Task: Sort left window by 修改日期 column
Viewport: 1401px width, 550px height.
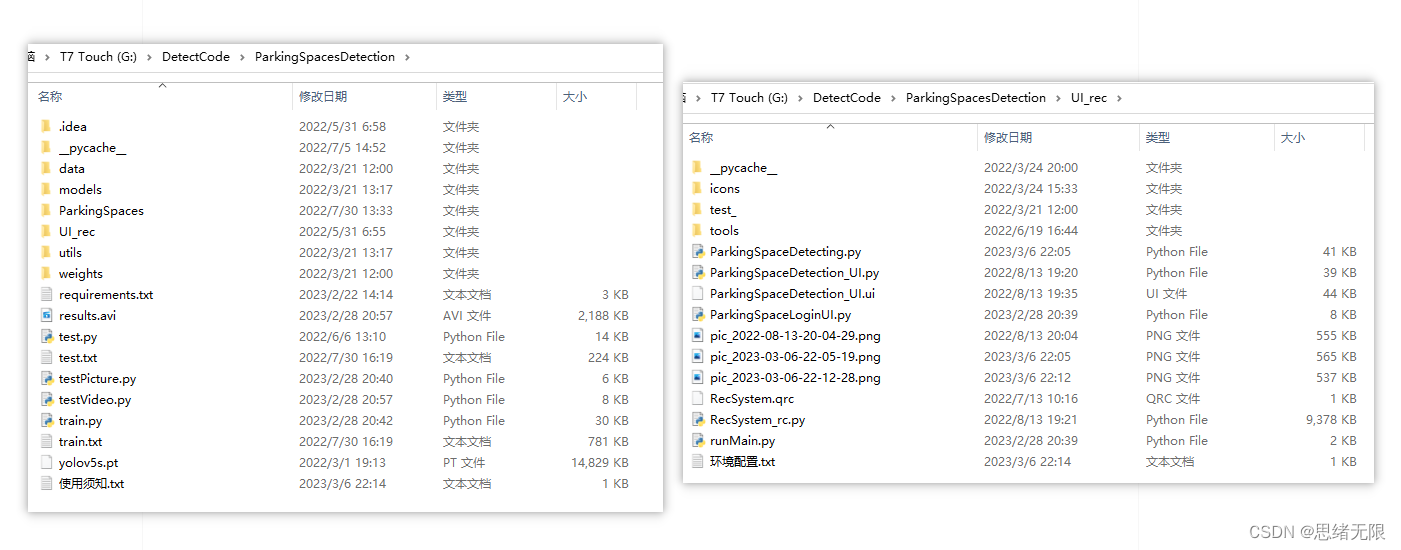Action: pos(323,96)
